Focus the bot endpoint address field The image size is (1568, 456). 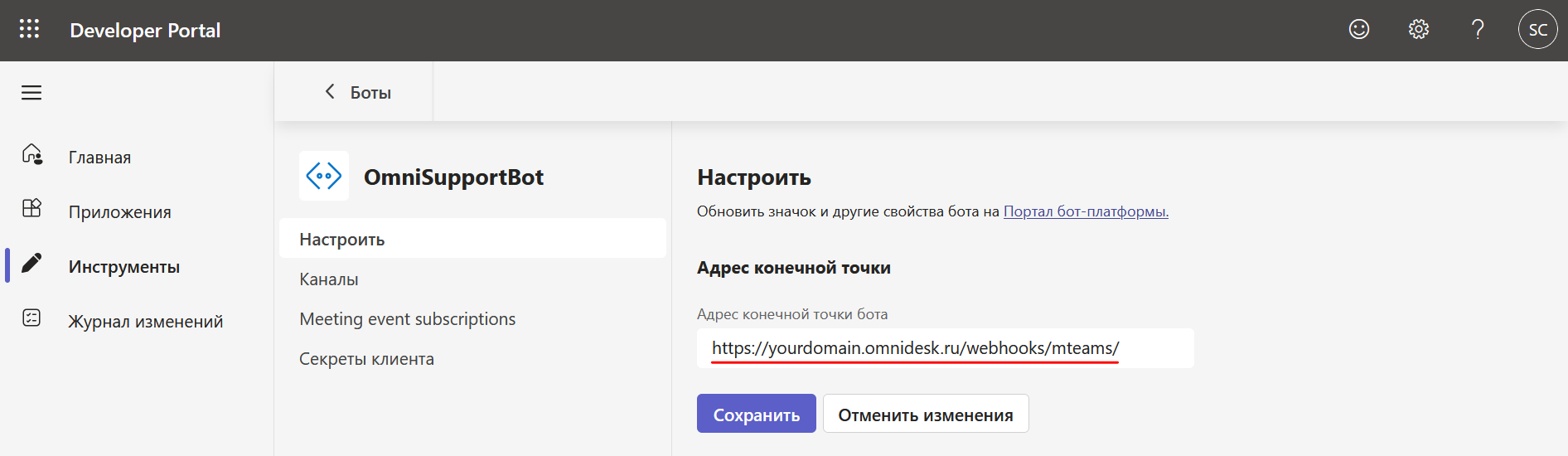tap(946, 348)
